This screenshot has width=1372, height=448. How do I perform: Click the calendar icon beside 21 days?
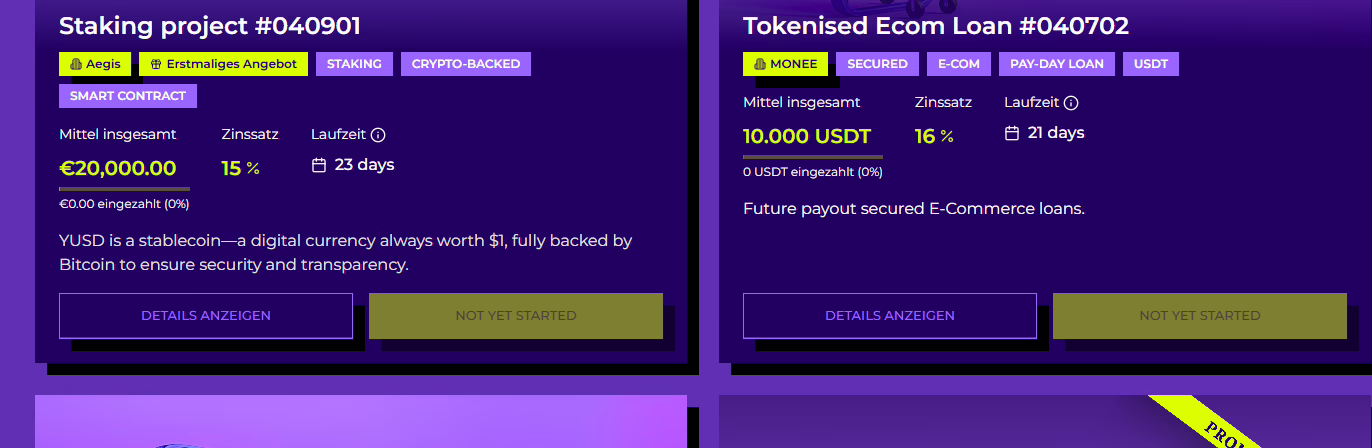(1012, 133)
